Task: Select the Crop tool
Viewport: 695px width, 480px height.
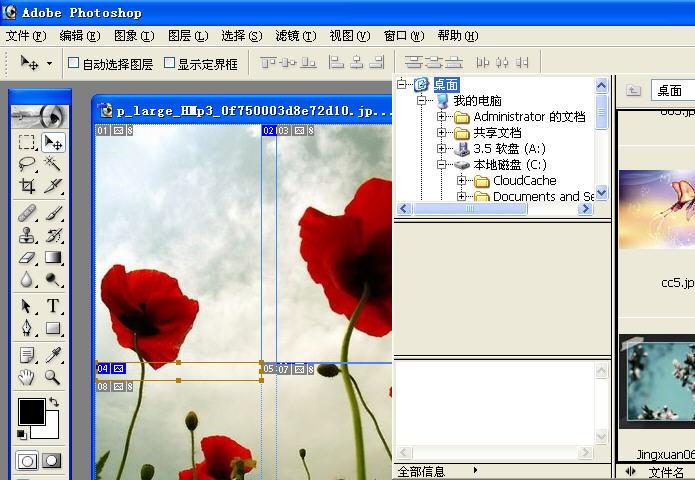Action: click(x=27, y=186)
